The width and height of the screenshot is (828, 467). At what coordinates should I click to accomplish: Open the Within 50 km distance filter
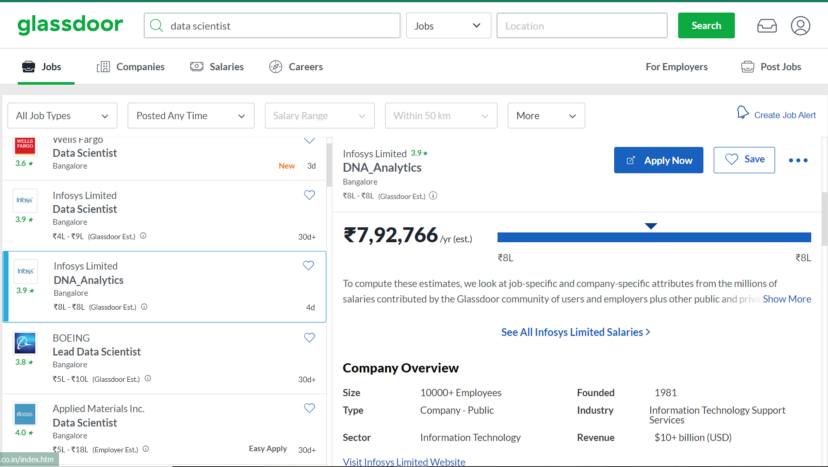tap(441, 116)
